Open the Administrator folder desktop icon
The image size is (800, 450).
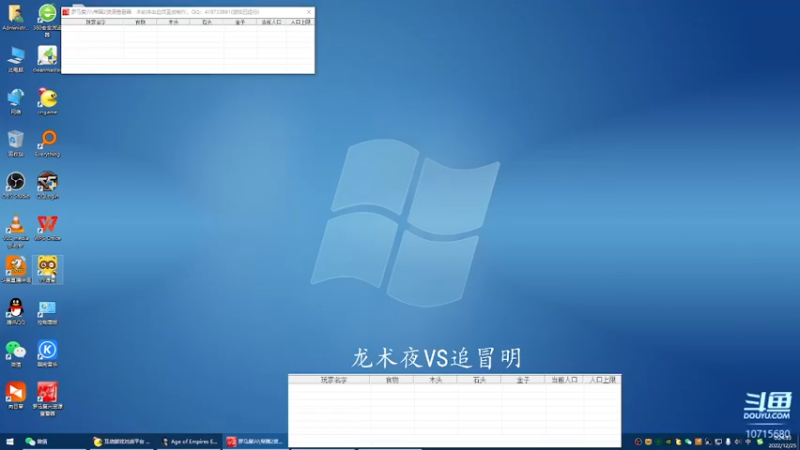click(15, 17)
